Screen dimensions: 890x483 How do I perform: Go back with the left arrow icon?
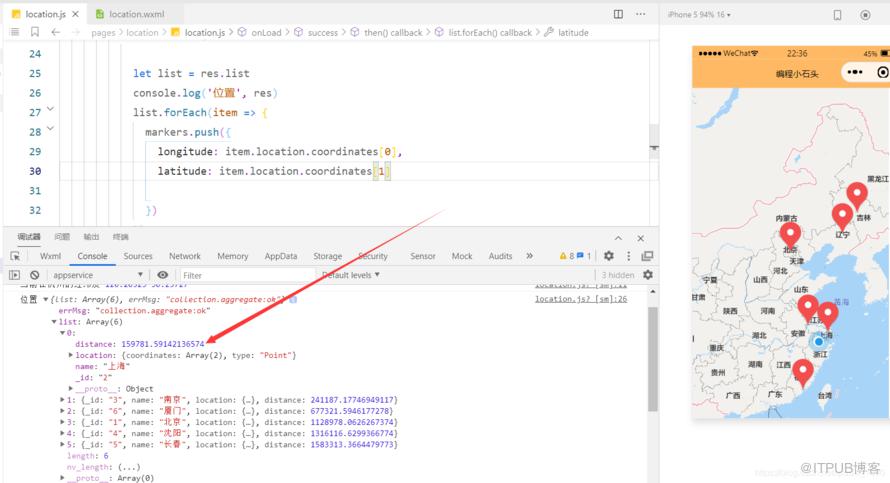click(x=55, y=32)
